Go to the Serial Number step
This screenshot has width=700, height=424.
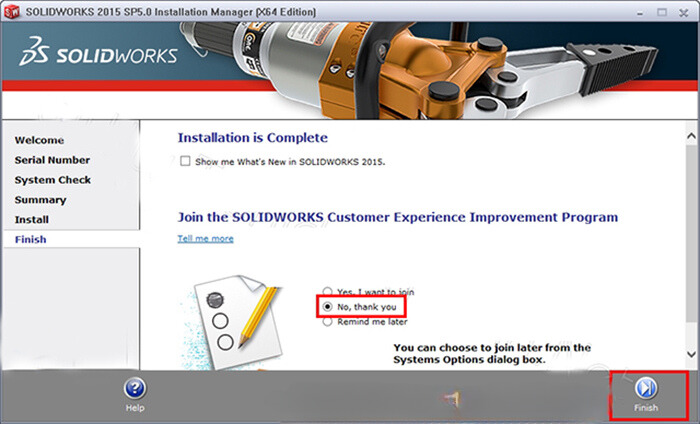[52, 160]
